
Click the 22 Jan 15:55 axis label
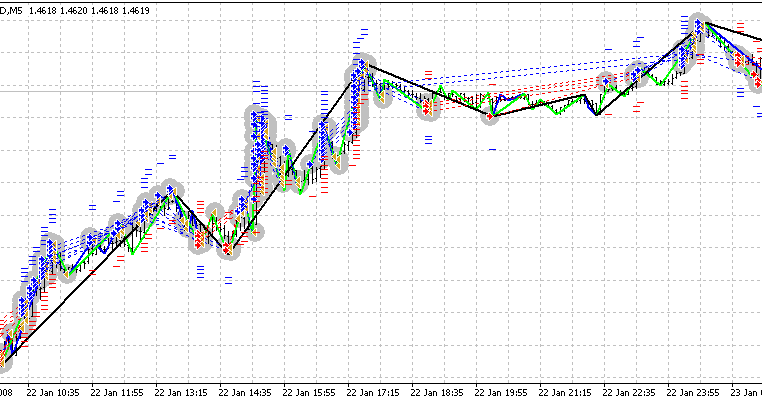[309, 393]
